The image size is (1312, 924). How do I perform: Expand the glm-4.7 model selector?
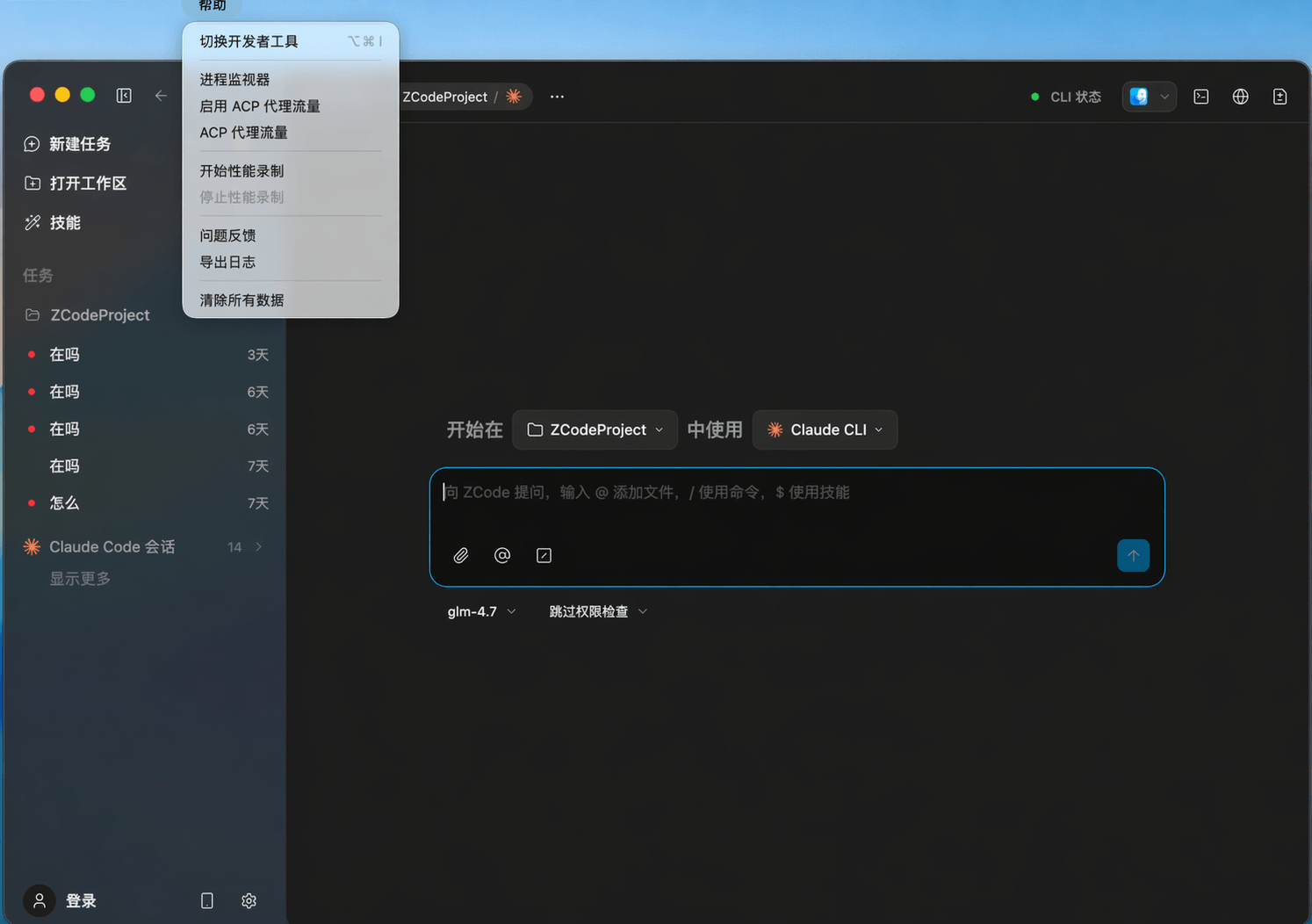coord(481,611)
